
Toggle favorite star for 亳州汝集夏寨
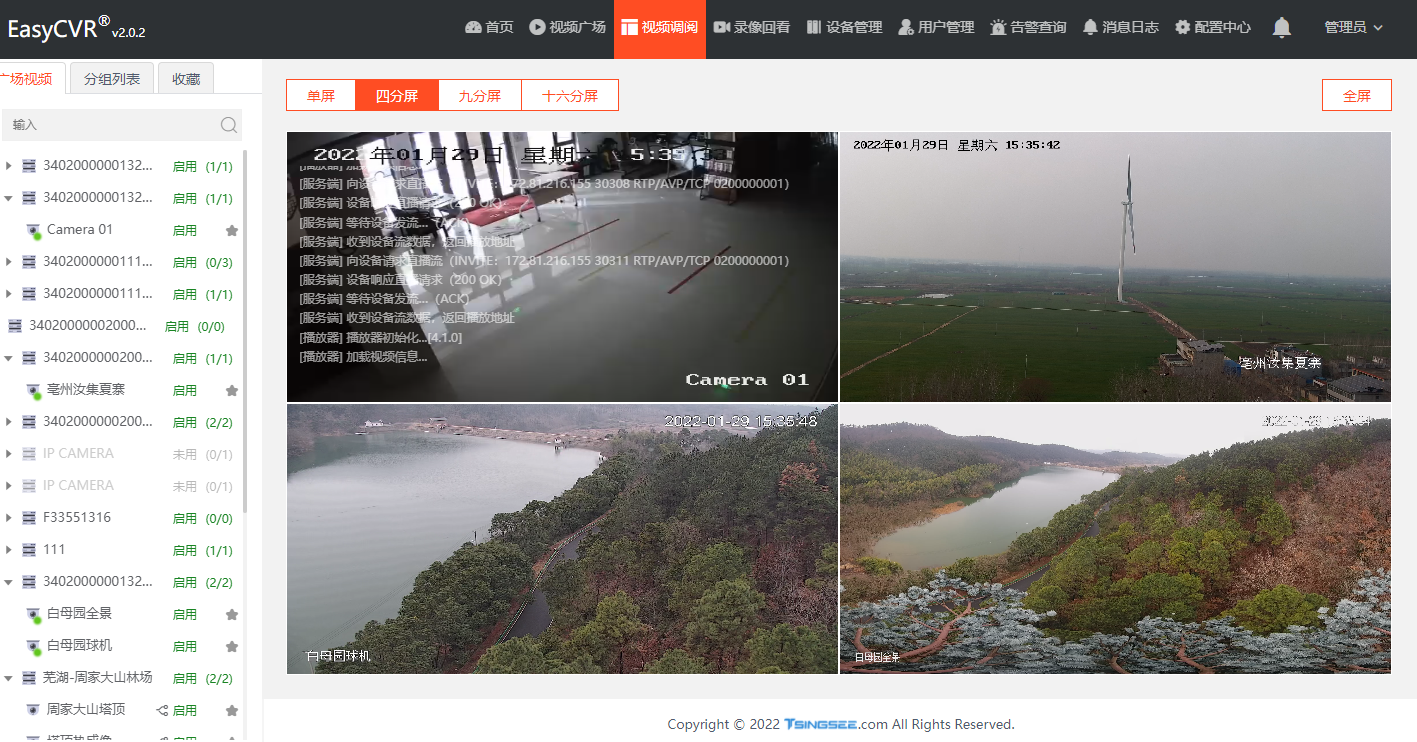pyautogui.click(x=232, y=391)
